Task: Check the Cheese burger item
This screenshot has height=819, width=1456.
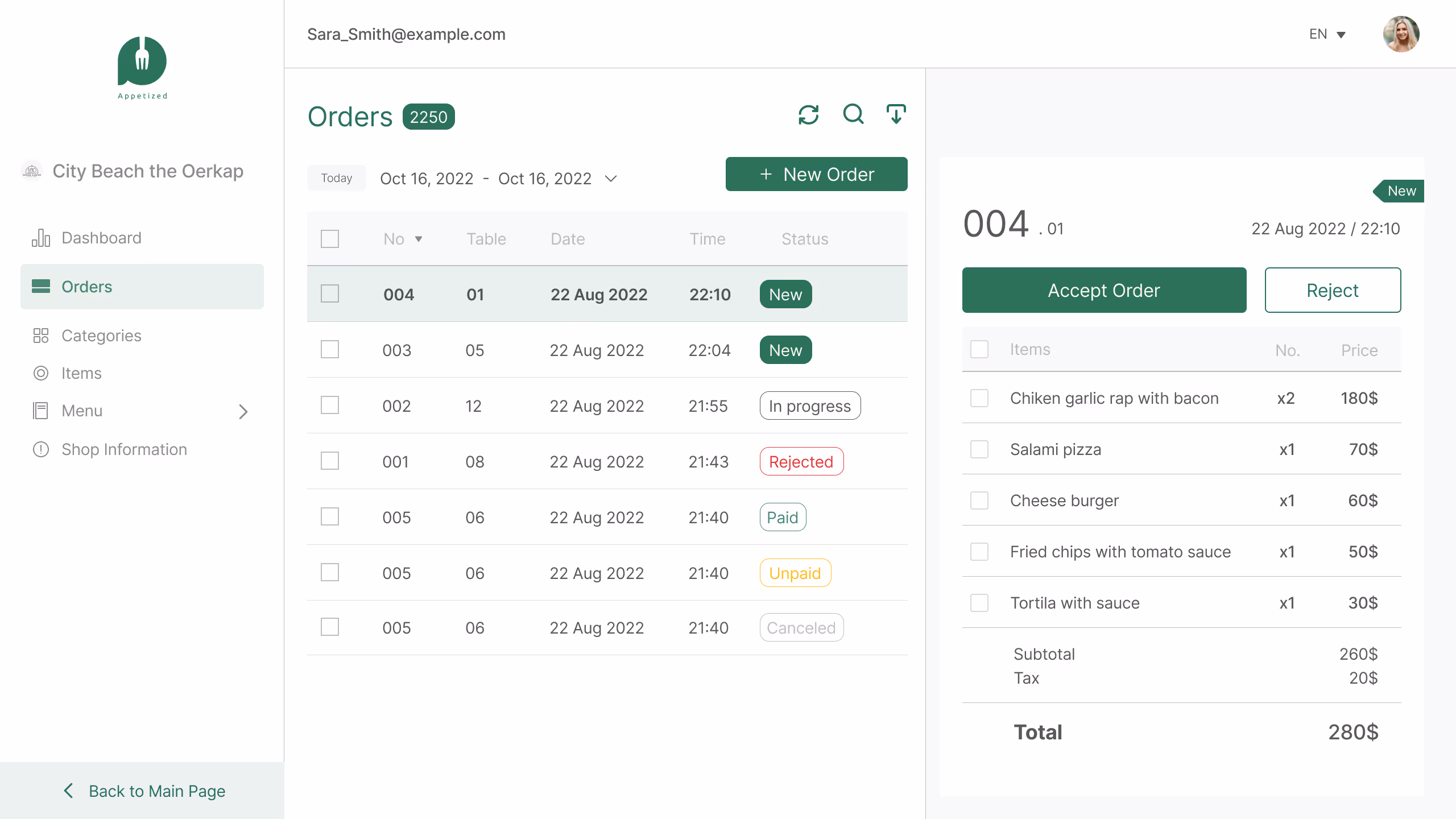Action: (x=979, y=500)
